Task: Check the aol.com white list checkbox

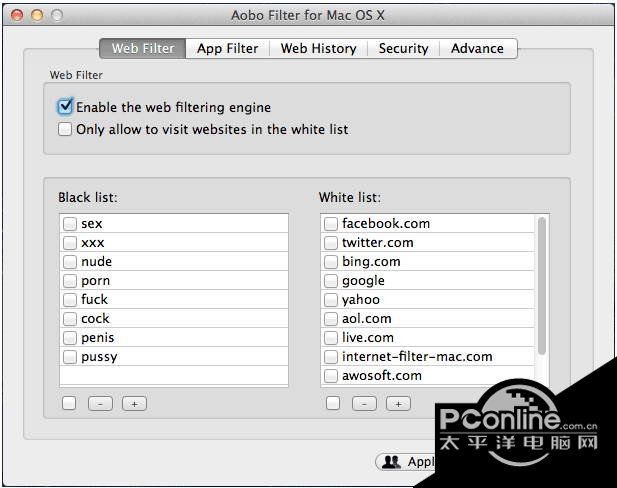Action: 331,318
